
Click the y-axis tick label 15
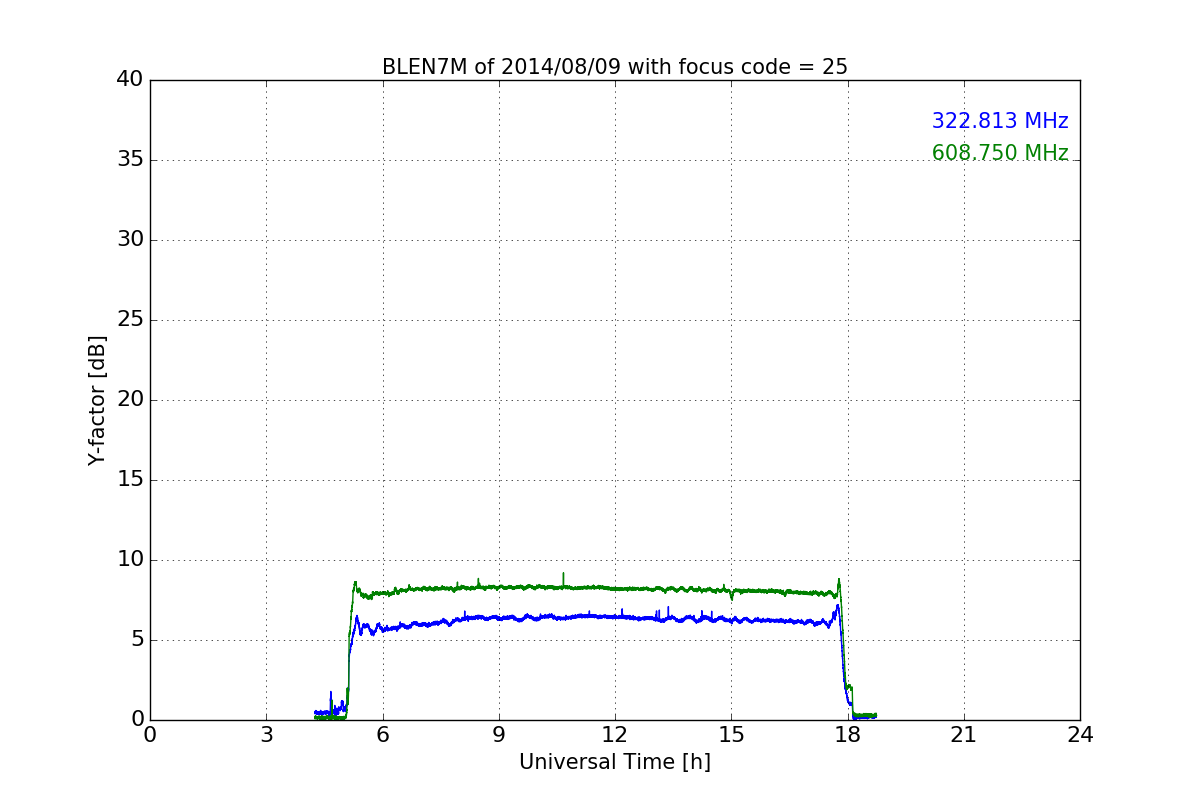tap(130, 480)
